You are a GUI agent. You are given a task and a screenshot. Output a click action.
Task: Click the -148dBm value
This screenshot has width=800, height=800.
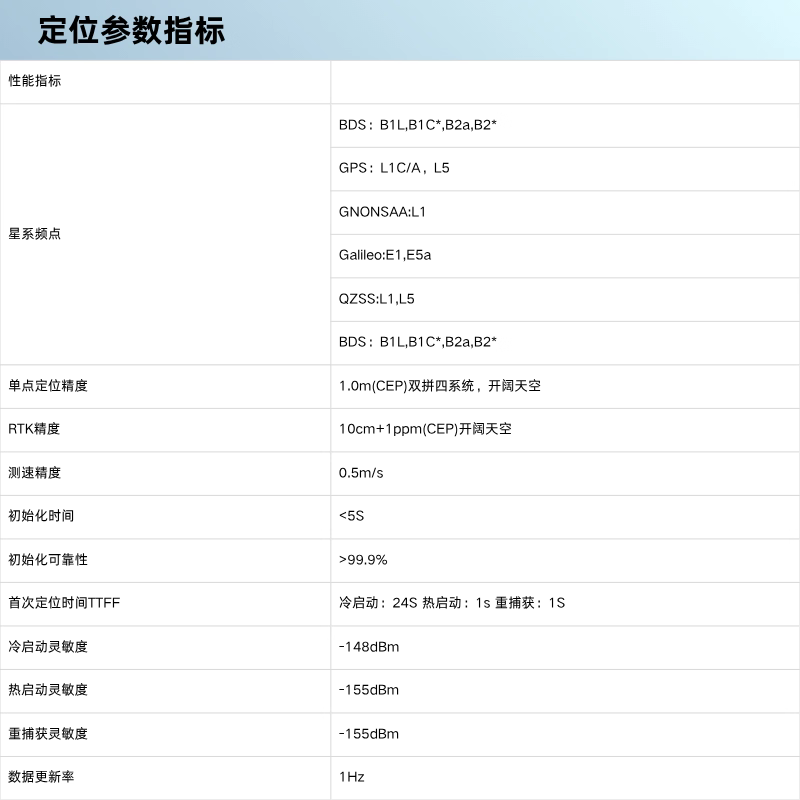pyautogui.click(x=369, y=647)
